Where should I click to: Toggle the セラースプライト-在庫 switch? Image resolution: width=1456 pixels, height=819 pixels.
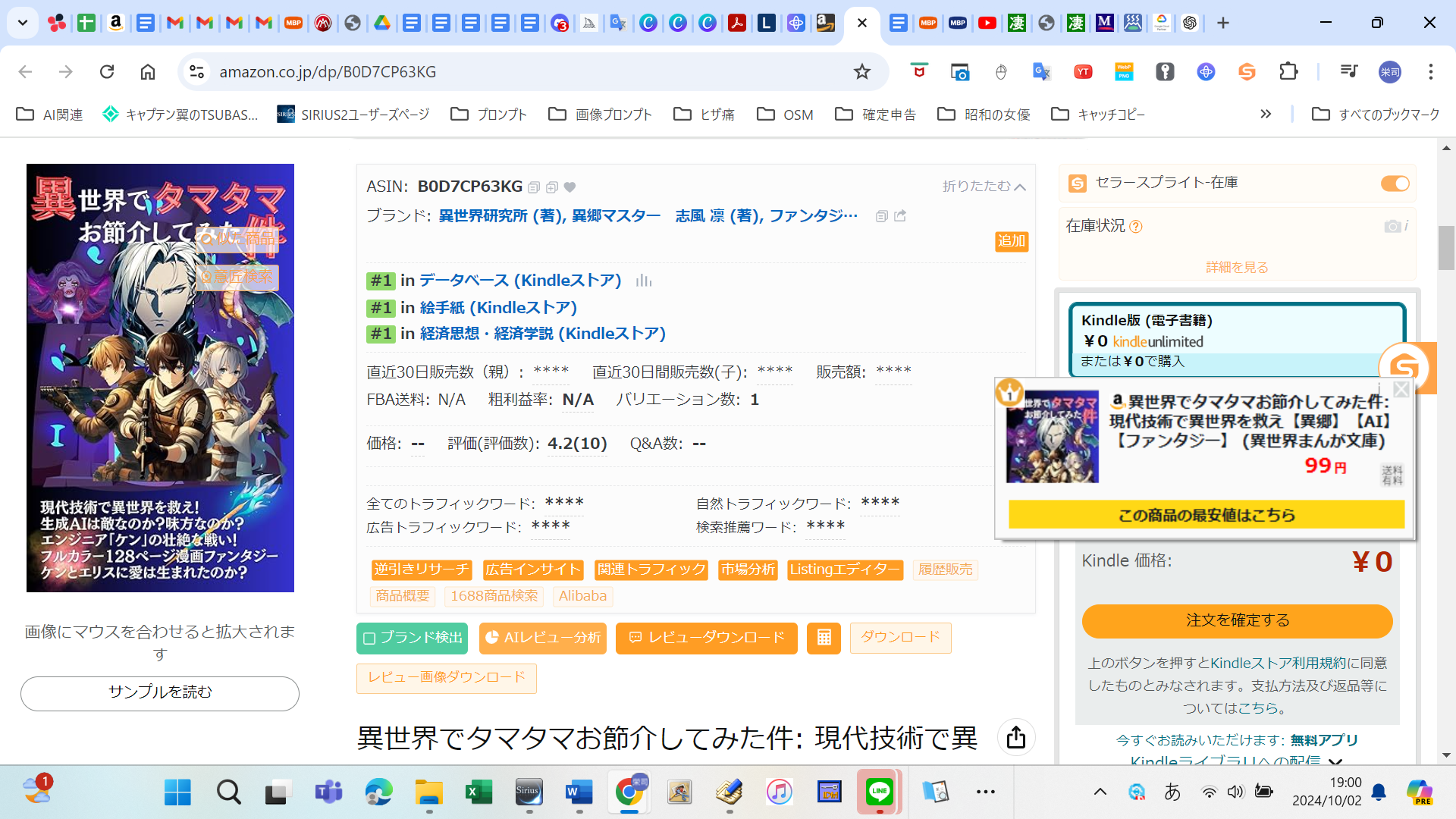pyautogui.click(x=1395, y=184)
